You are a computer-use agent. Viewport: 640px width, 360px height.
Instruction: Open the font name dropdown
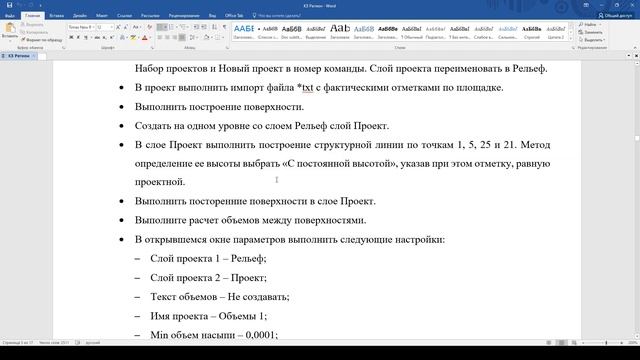point(93,27)
